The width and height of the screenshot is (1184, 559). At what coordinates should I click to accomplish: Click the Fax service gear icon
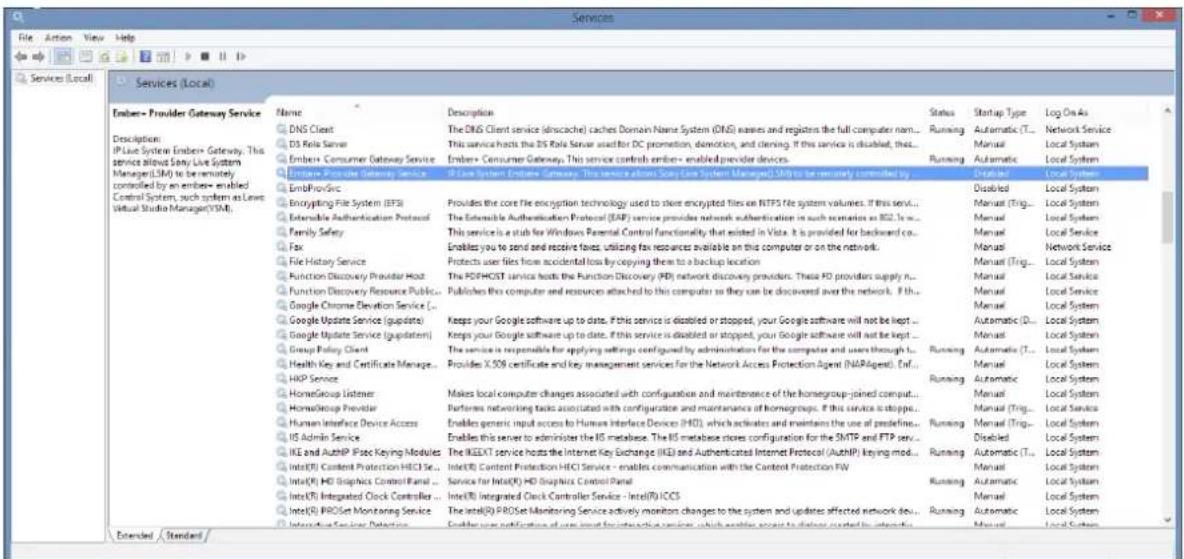(x=282, y=247)
